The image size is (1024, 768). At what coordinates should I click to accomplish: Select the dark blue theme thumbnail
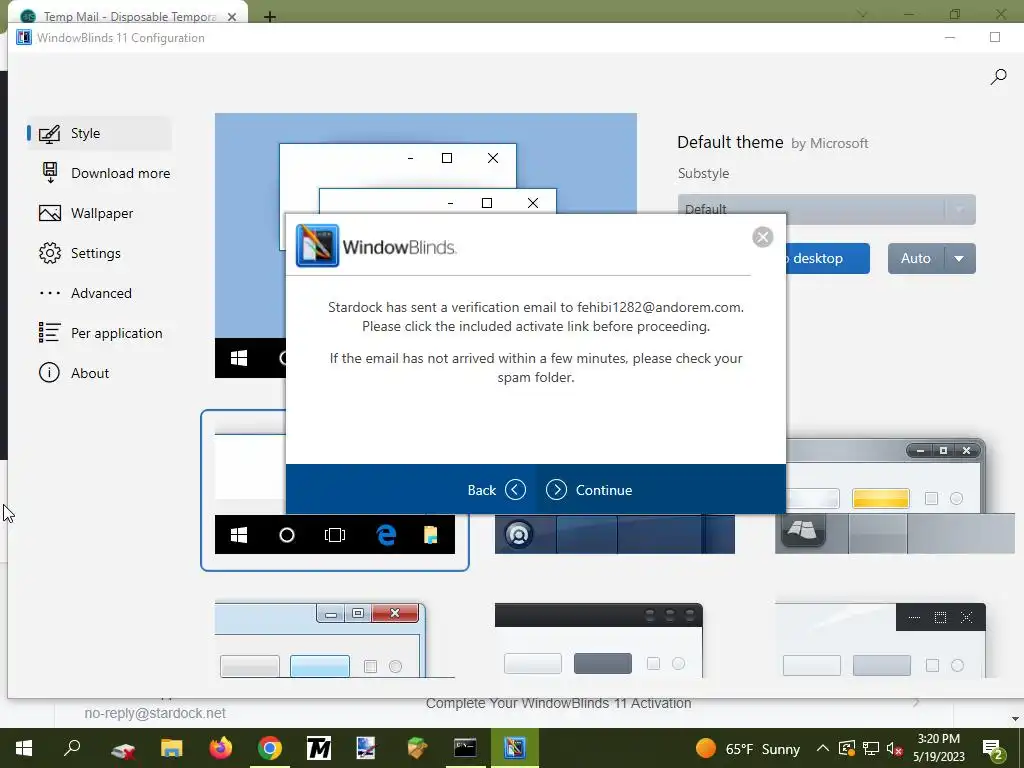point(615,534)
